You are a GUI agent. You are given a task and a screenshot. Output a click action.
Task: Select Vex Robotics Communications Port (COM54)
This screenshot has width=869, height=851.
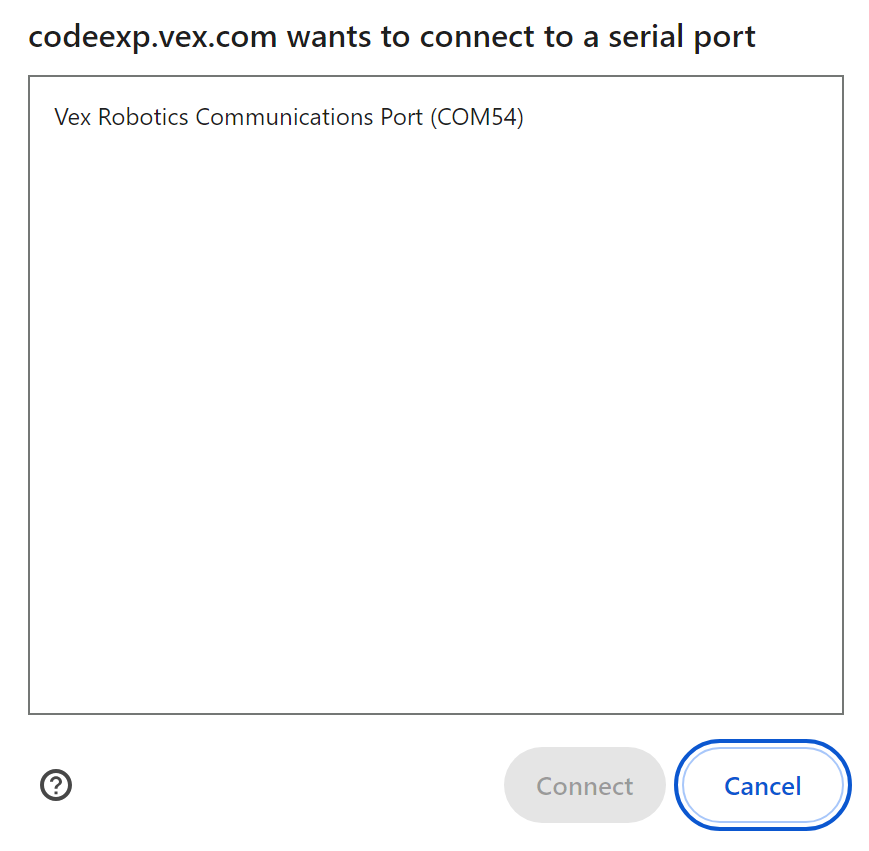click(x=290, y=117)
